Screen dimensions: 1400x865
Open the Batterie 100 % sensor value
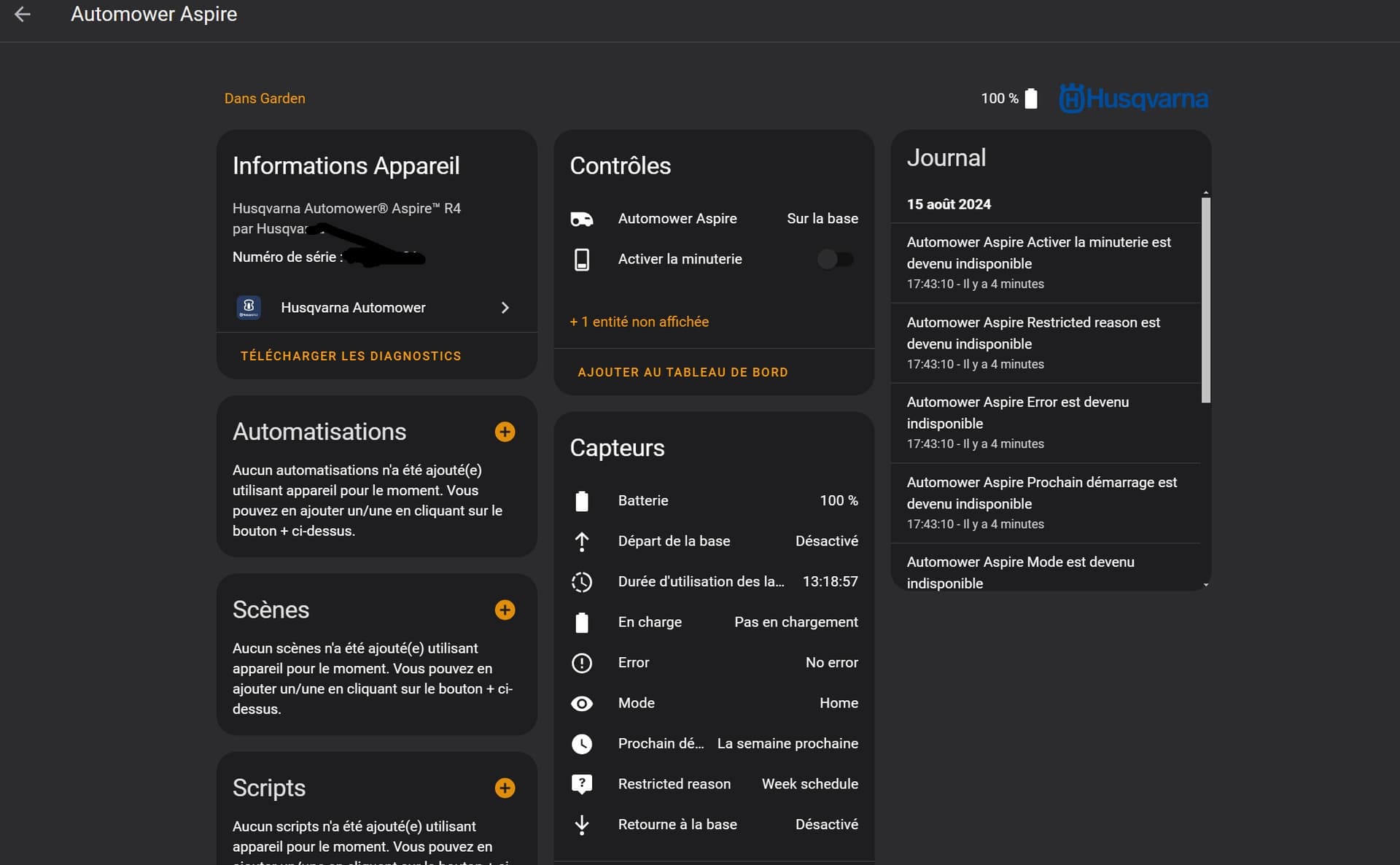(x=839, y=500)
